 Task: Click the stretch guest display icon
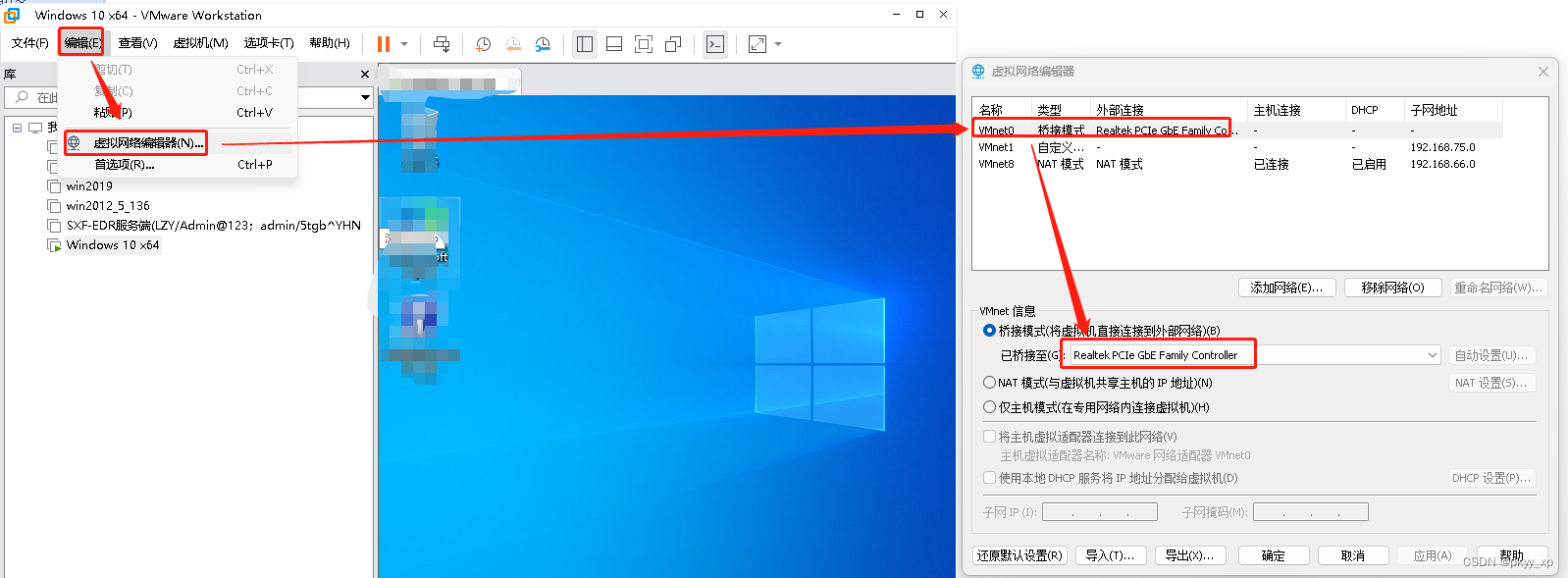pyautogui.click(x=758, y=44)
